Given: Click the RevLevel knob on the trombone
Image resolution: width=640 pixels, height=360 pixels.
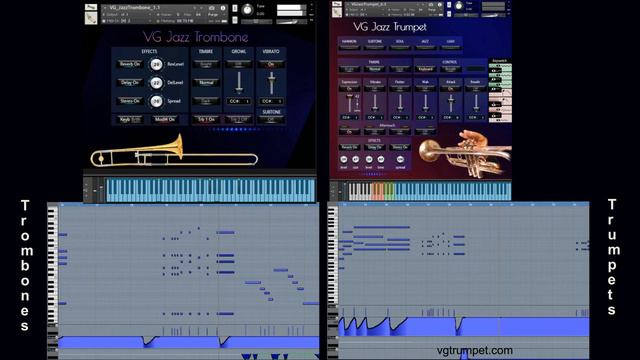Looking at the screenshot, I should coord(156,64).
